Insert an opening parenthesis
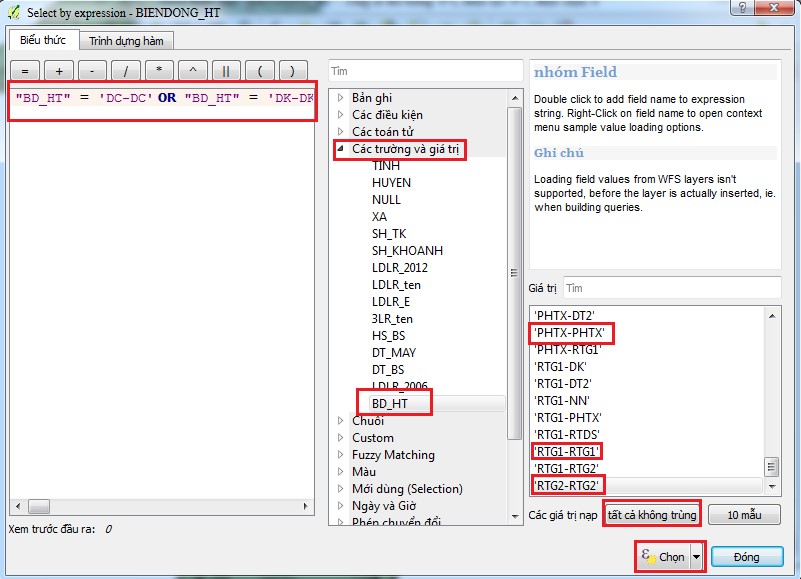 coord(260,71)
